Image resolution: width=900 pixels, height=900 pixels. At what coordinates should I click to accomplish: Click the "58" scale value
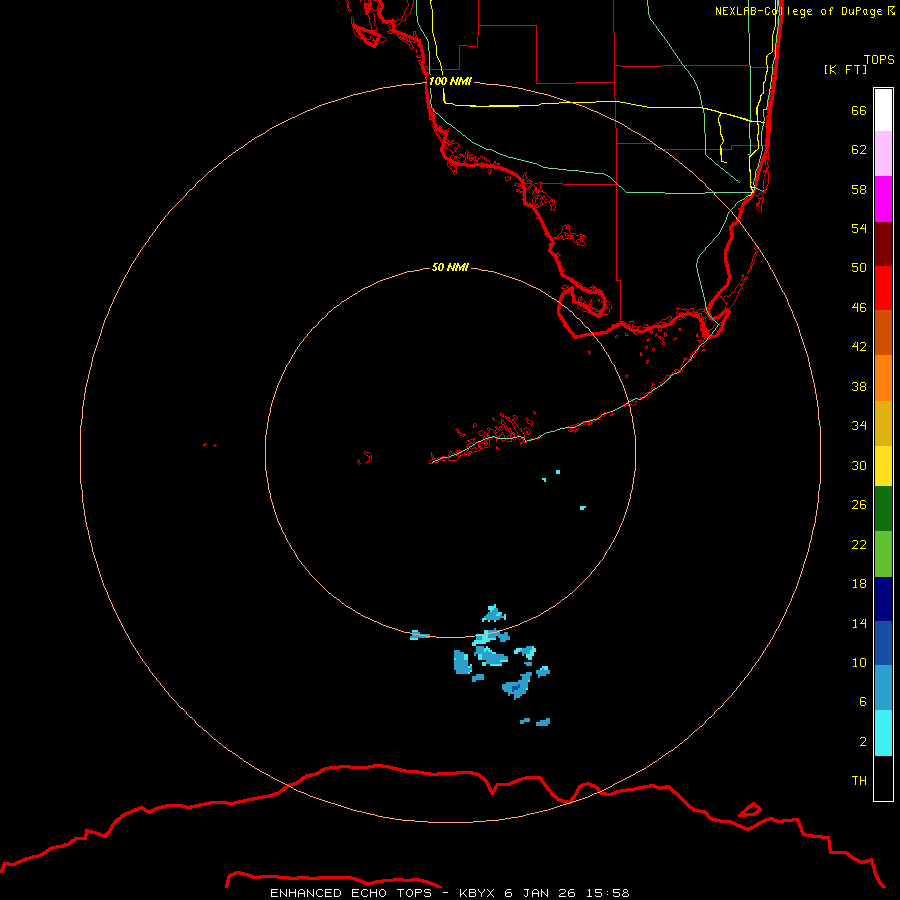(x=859, y=189)
